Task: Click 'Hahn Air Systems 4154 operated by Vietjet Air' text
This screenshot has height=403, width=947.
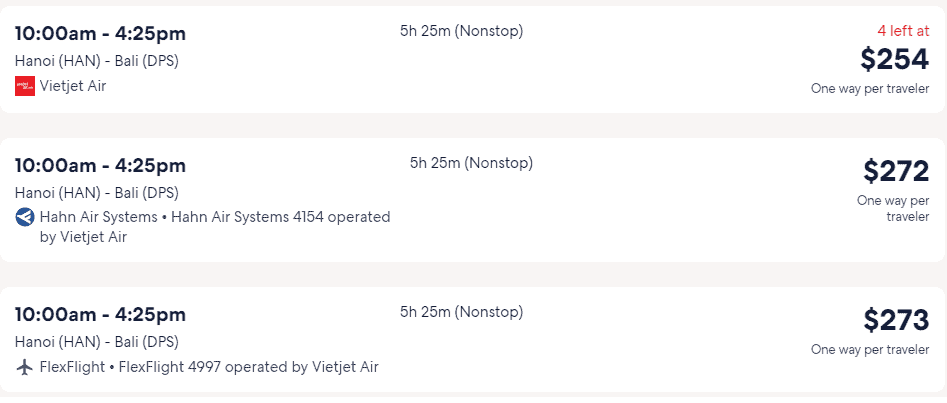Action: [215, 227]
